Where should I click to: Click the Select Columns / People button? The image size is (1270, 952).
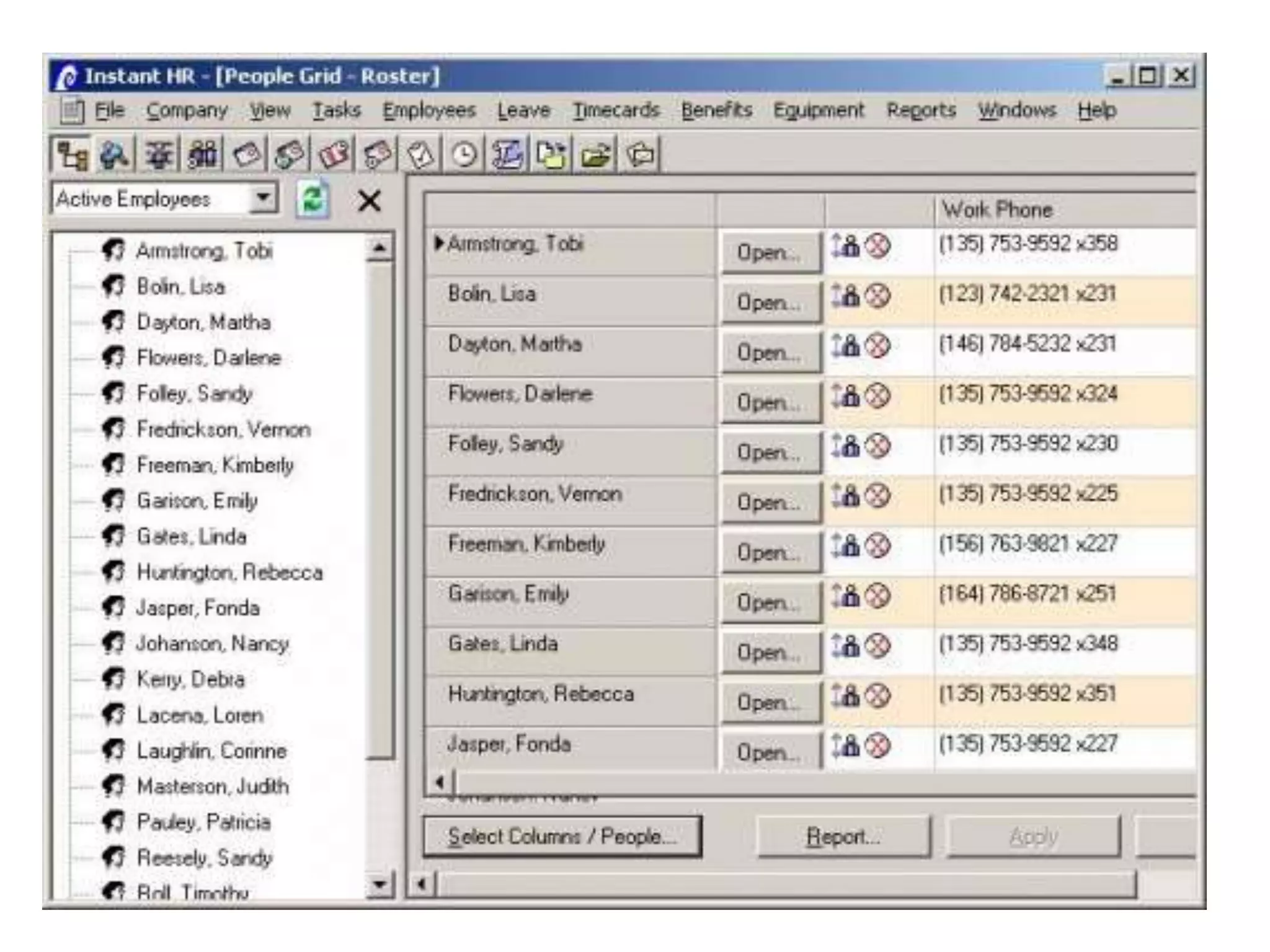point(562,837)
